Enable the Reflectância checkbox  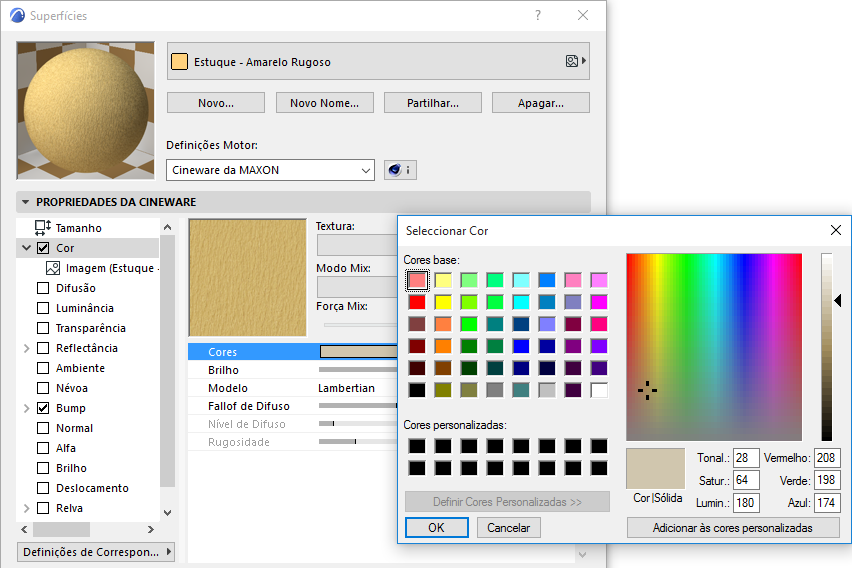point(43,348)
